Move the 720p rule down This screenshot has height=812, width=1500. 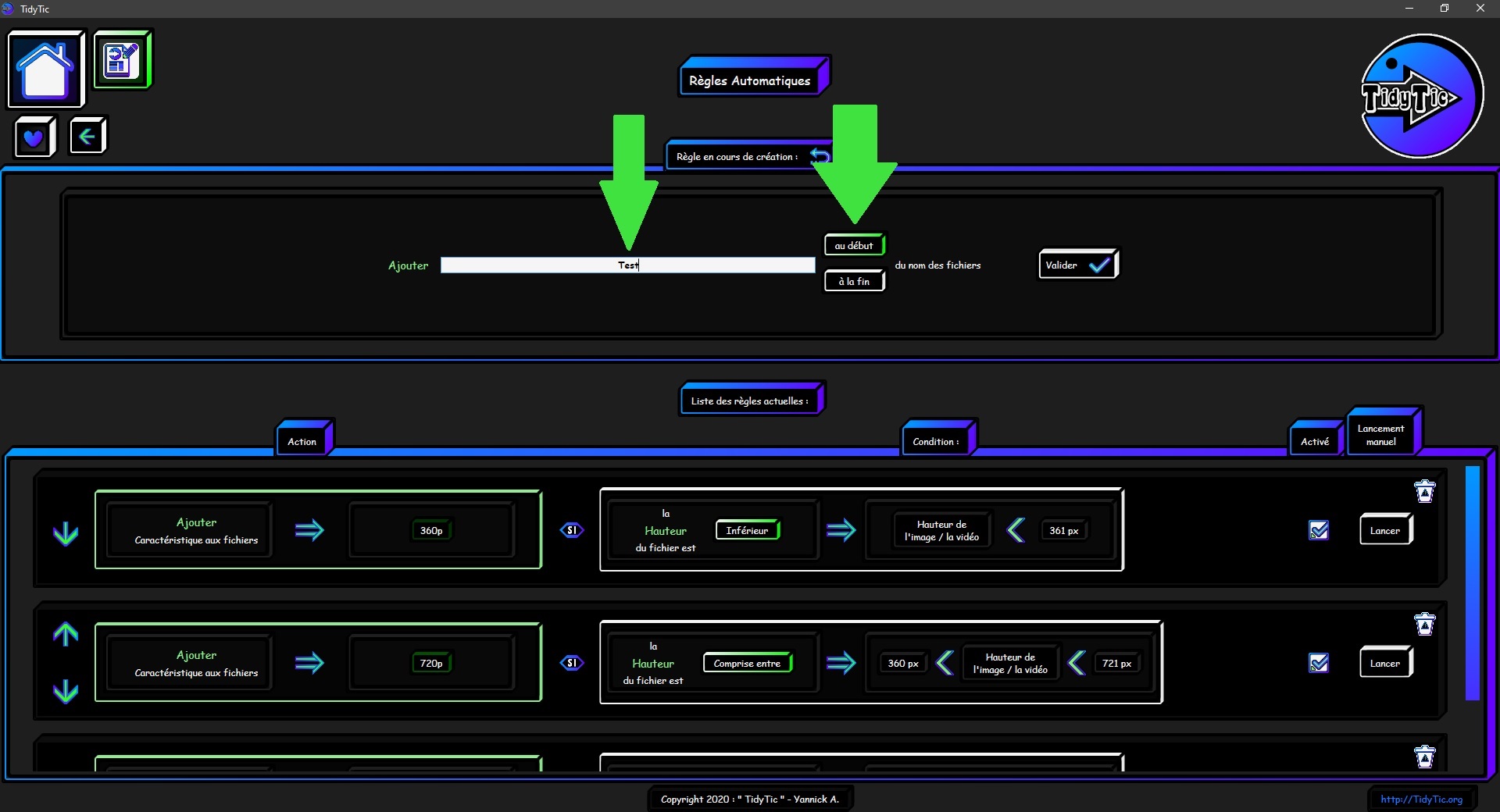tap(66, 691)
